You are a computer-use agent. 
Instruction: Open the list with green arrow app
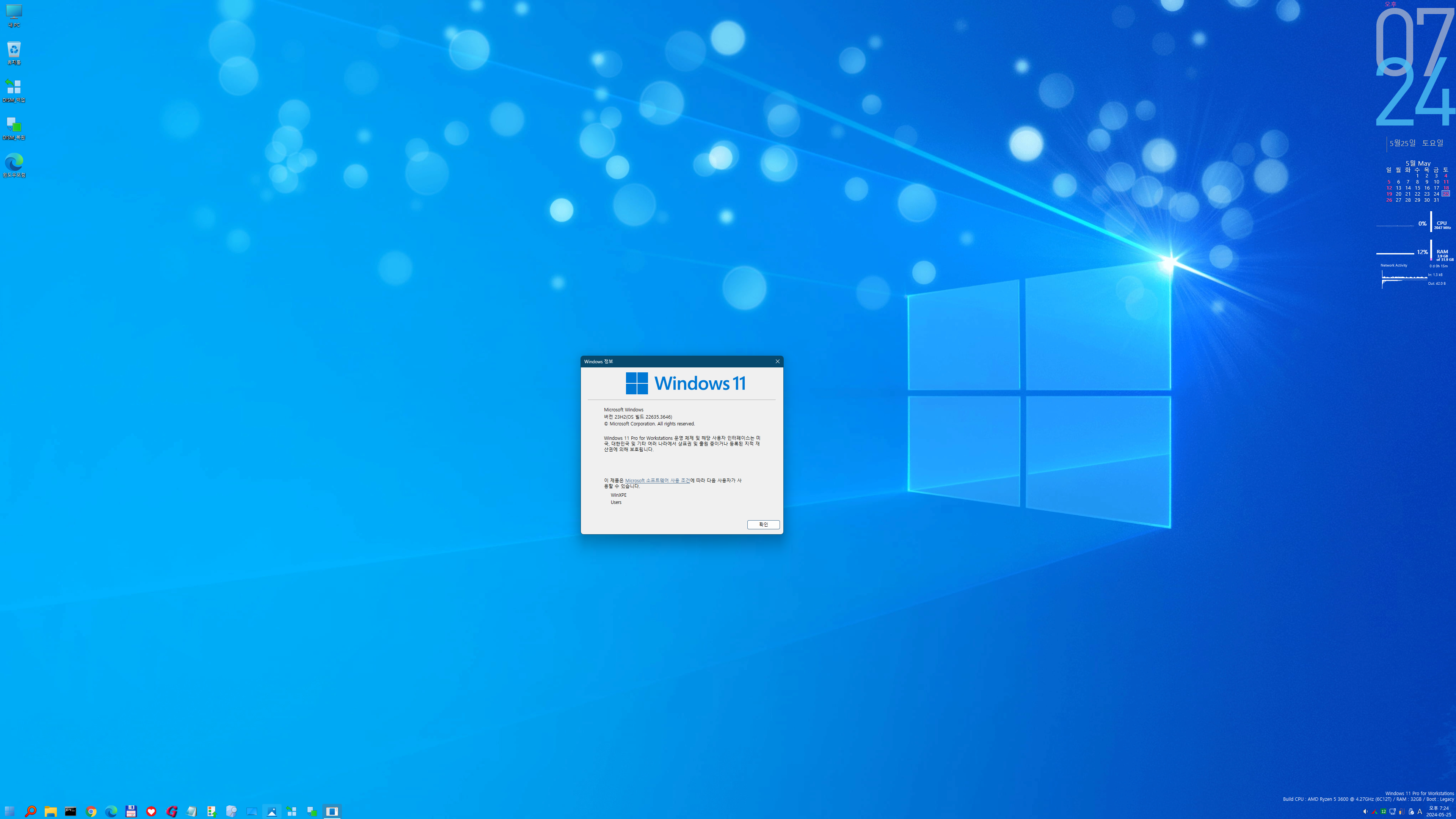click(x=212, y=811)
